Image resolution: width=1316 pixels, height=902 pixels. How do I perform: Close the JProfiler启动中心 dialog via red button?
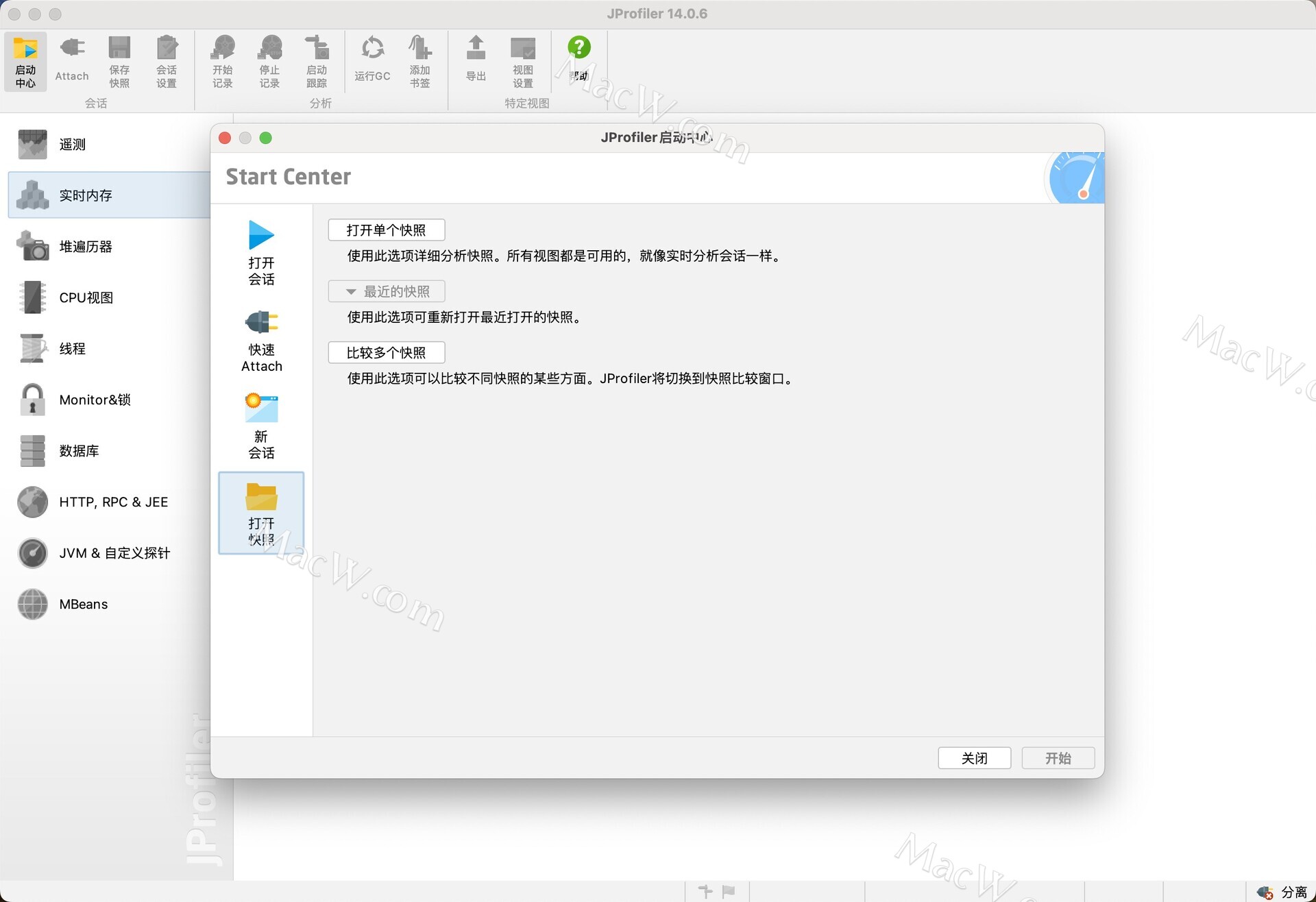point(225,138)
